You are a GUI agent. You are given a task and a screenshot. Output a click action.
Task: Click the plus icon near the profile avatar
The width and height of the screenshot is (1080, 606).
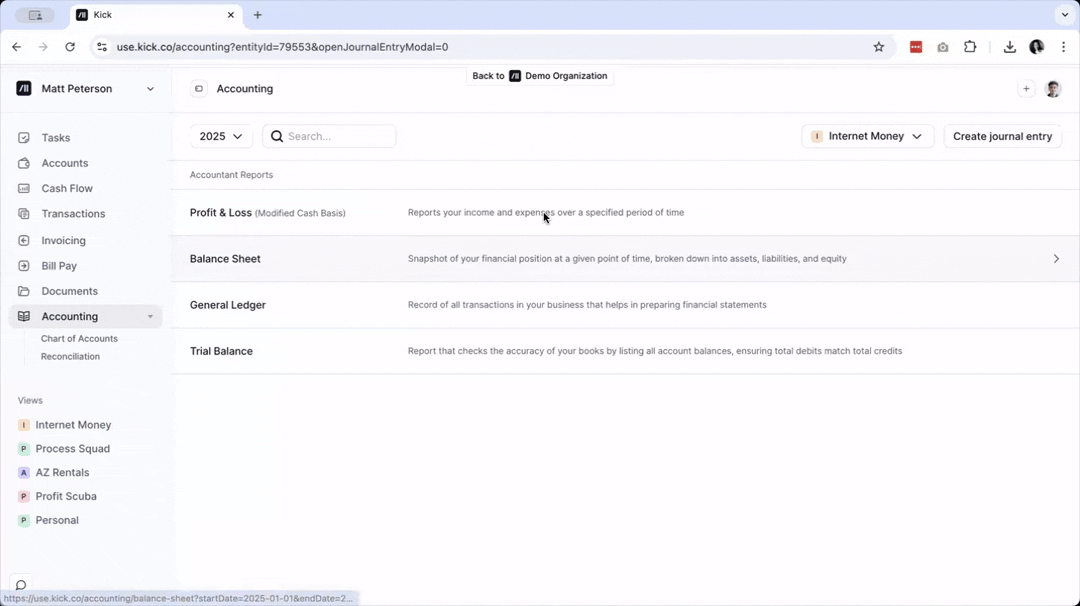pyautogui.click(x=1026, y=88)
